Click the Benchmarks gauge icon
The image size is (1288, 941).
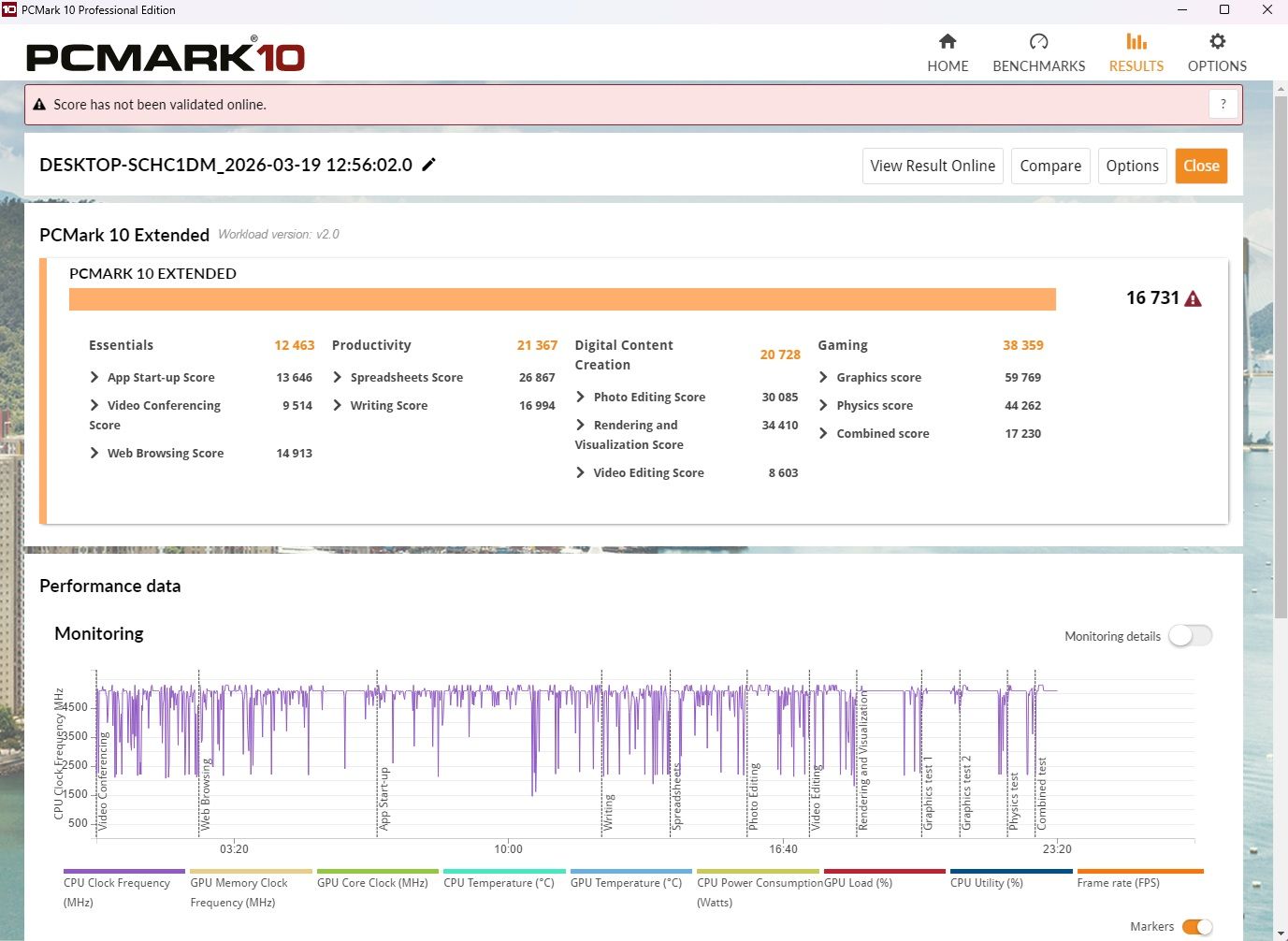[x=1038, y=42]
